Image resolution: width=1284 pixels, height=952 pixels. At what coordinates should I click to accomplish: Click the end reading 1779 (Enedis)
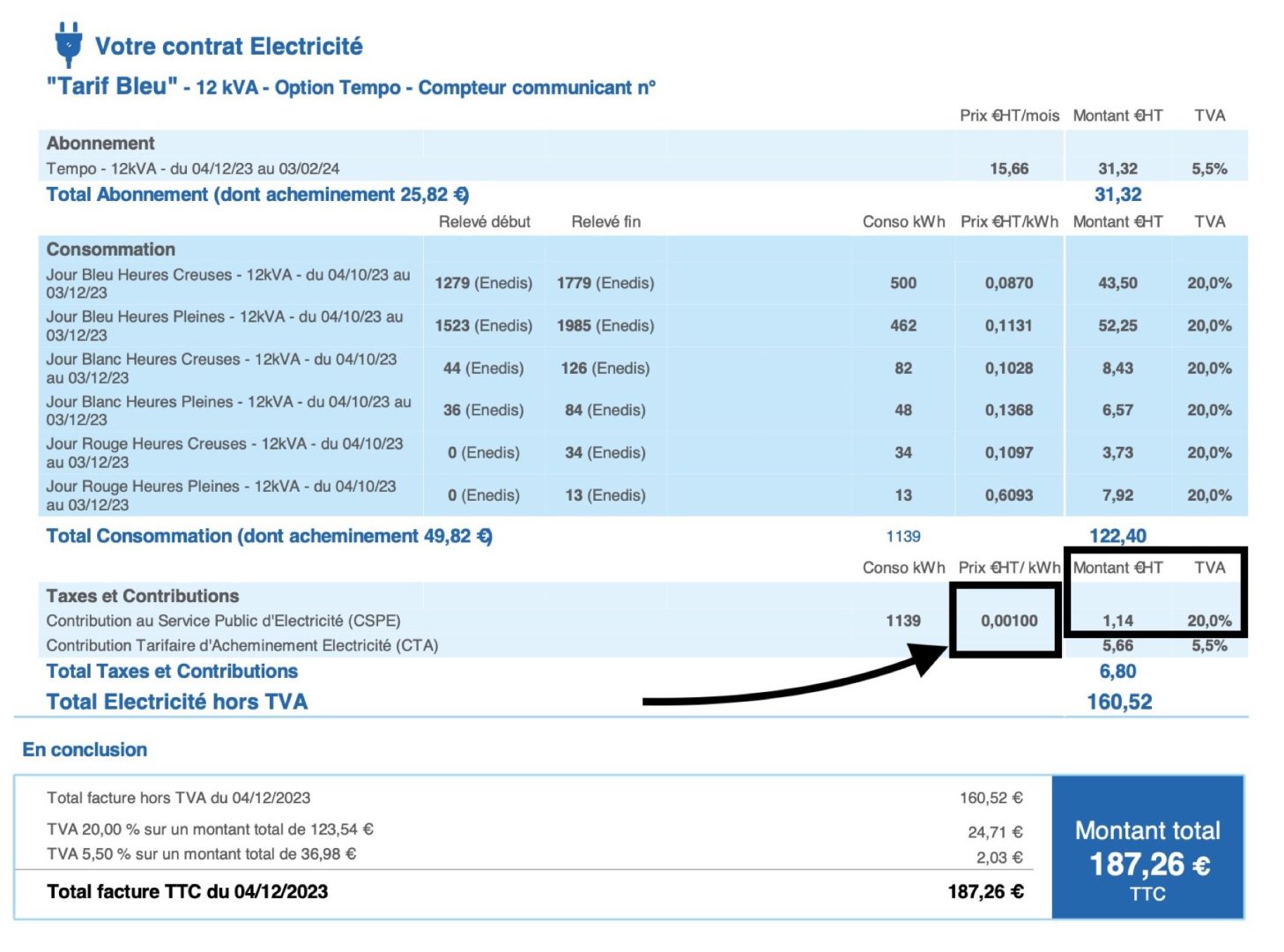[x=605, y=283]
